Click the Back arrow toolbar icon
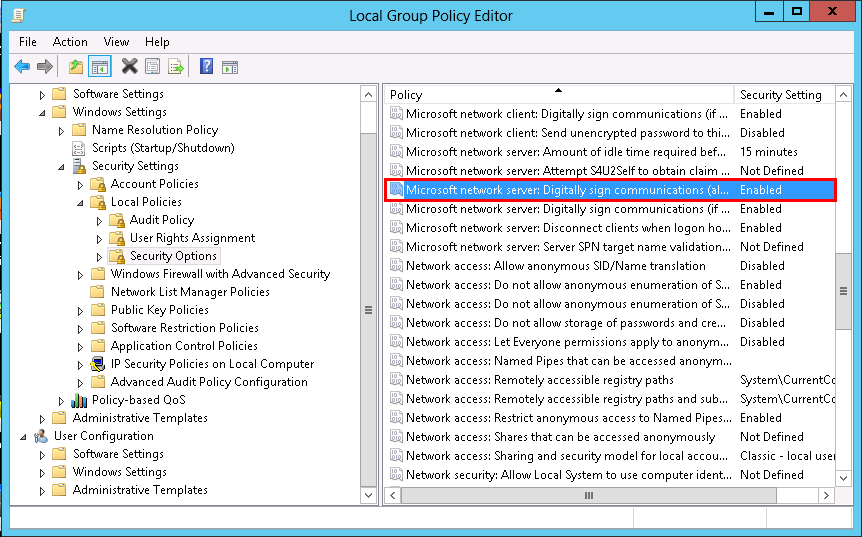The height and width of the screenshot is (537, 862). pyautogui.click(x=22, y=67)
